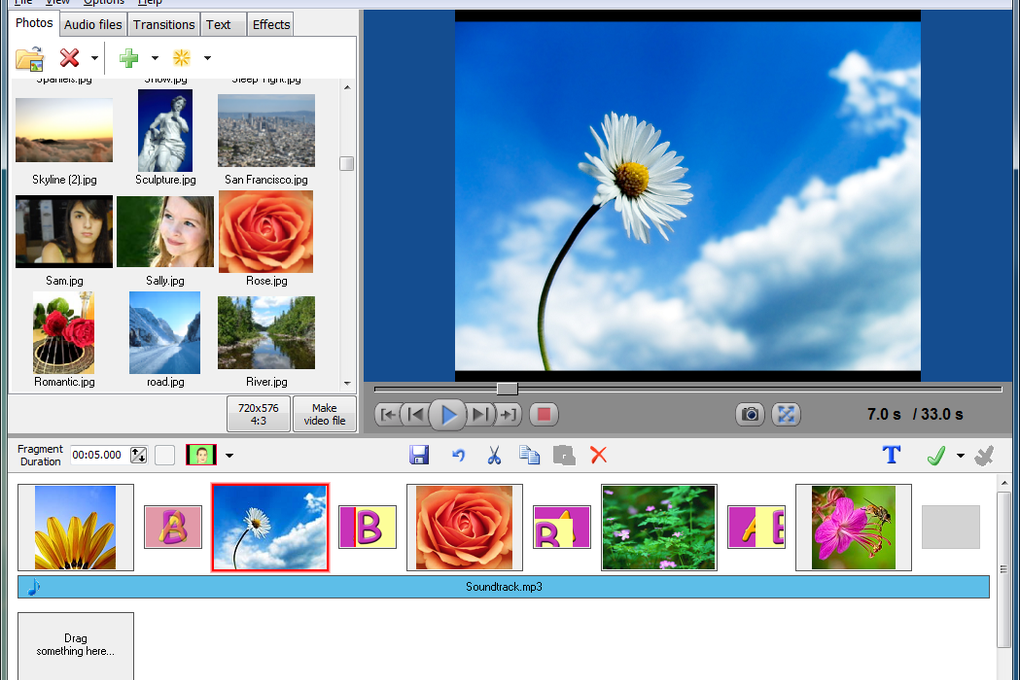Click the red X delete photo icon
Image resolution: width=1020 pixels, height=680 pixels.
pos(69,58)
